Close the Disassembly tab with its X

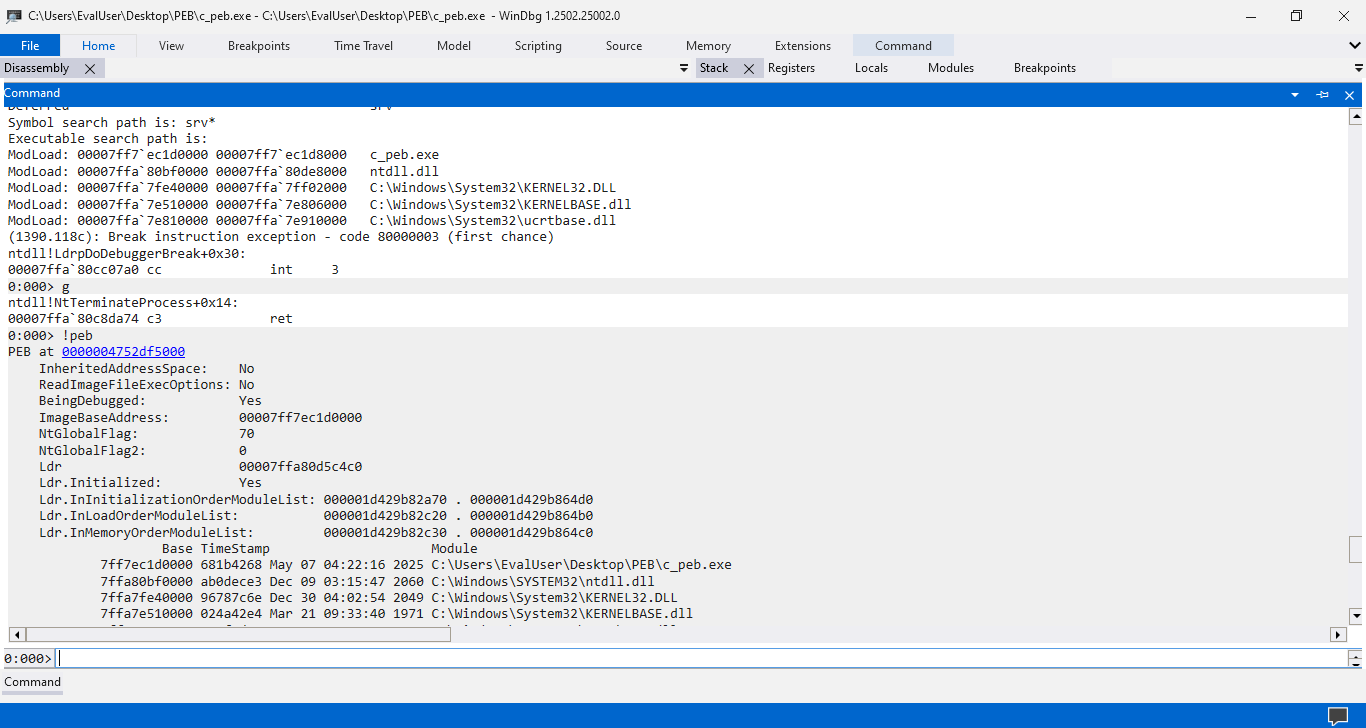[90, 68]
